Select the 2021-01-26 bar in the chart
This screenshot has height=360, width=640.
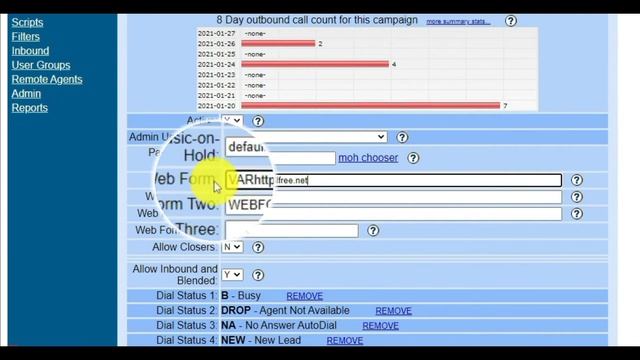pos(278,43)
